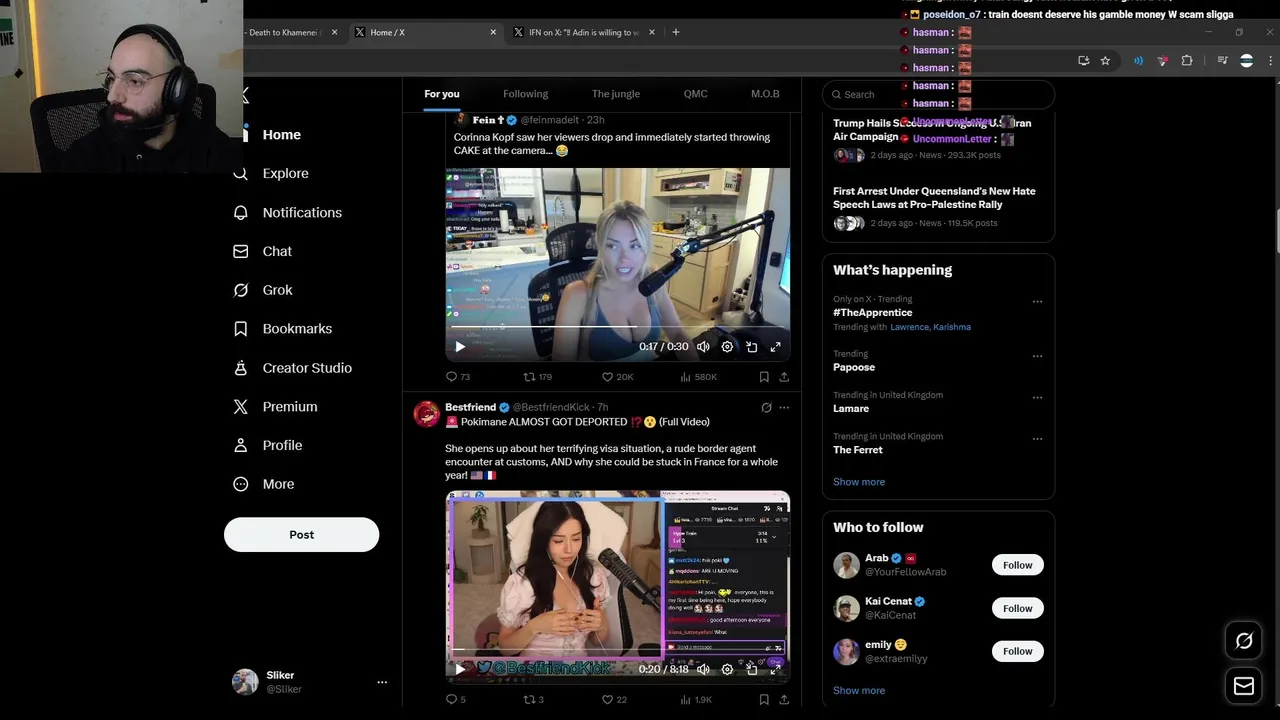
Task: View analytics of feinmadeit post
Action: (x=698, y=377)
